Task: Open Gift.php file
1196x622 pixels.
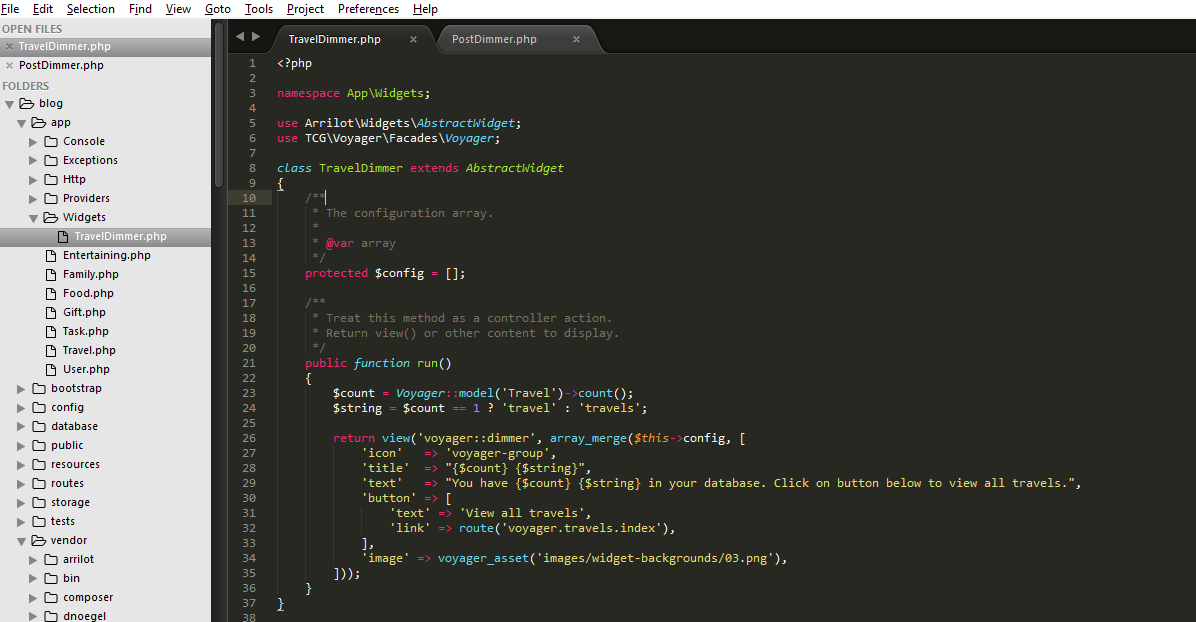Action: coord(85,313)
